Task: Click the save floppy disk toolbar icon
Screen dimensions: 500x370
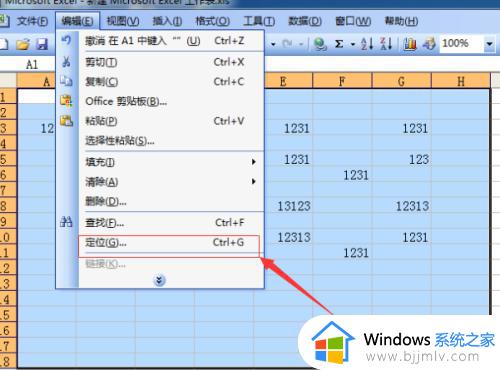Action: click(42, 44)
